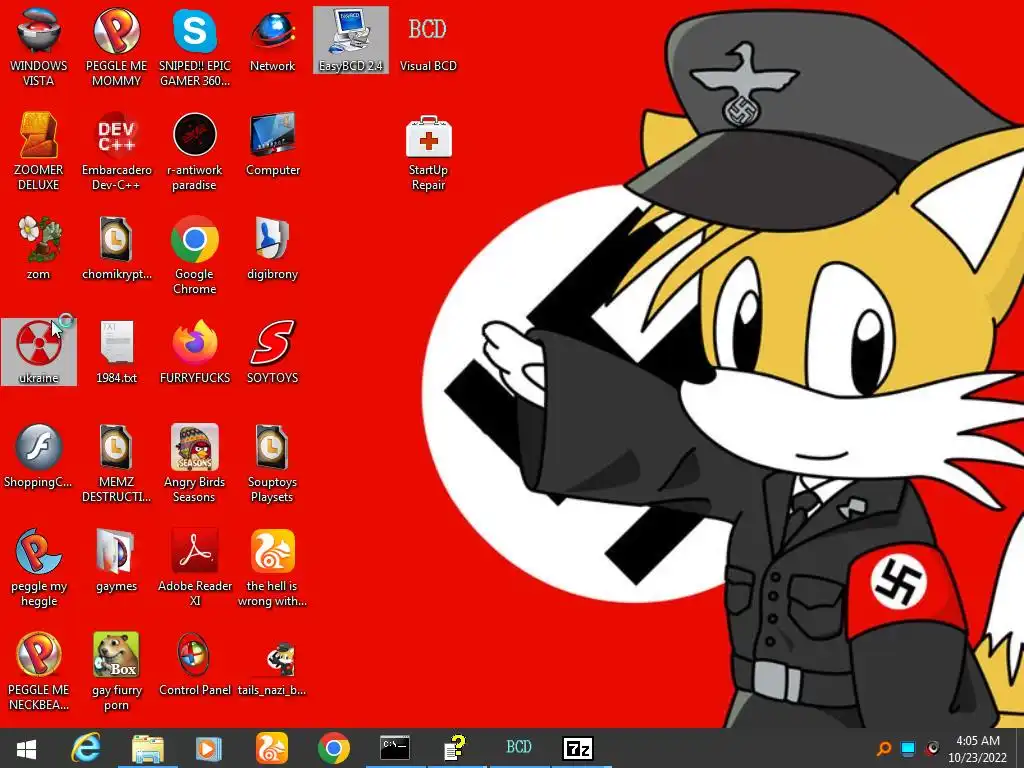Open File Explorer from taskbar
The width and height of the screenshot is (1024, 768).
point(148,748)
